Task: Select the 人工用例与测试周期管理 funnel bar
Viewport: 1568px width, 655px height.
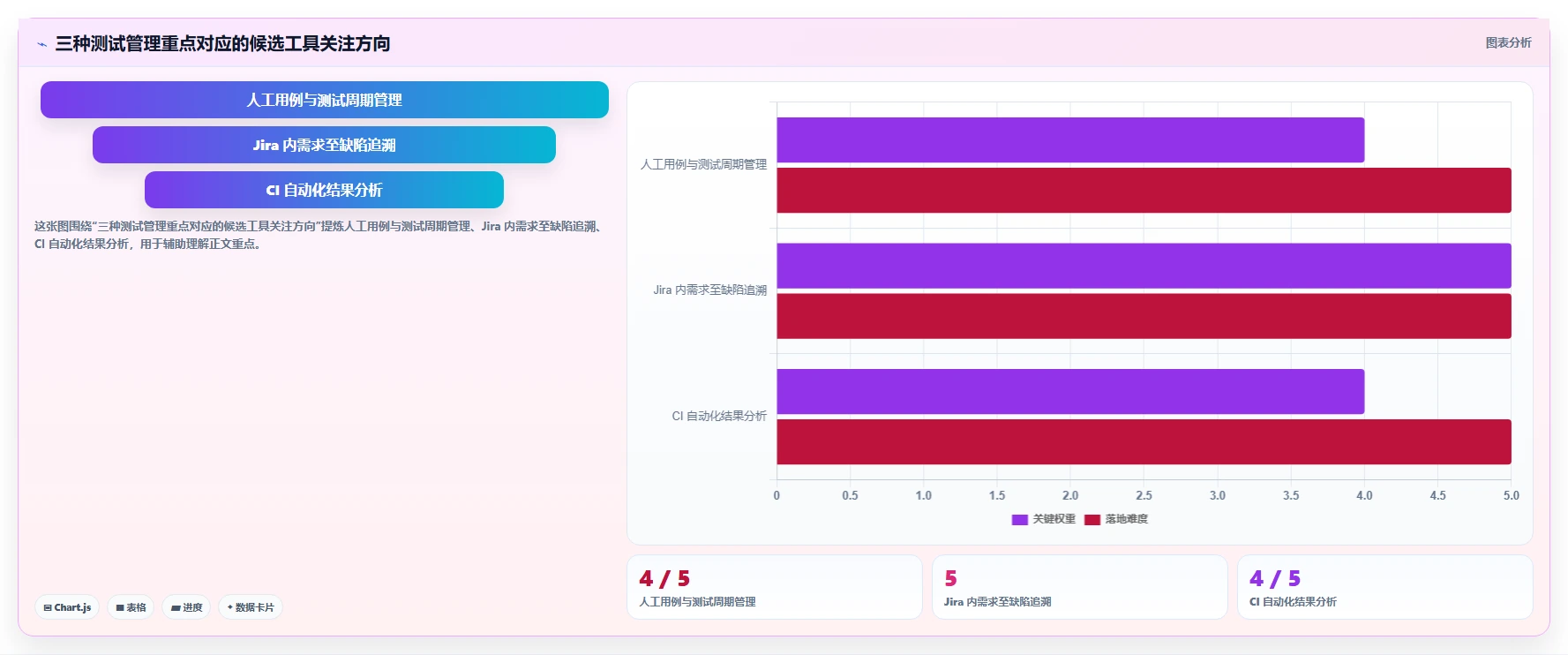Action: coord(325,100)
